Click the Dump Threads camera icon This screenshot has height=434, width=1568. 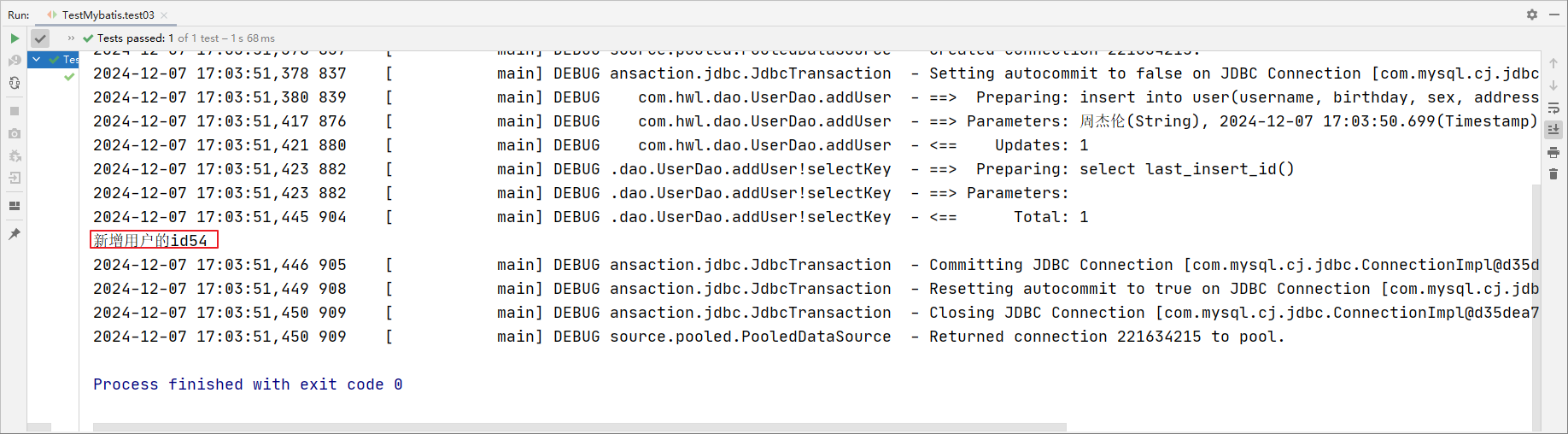(x=15, y=133)
